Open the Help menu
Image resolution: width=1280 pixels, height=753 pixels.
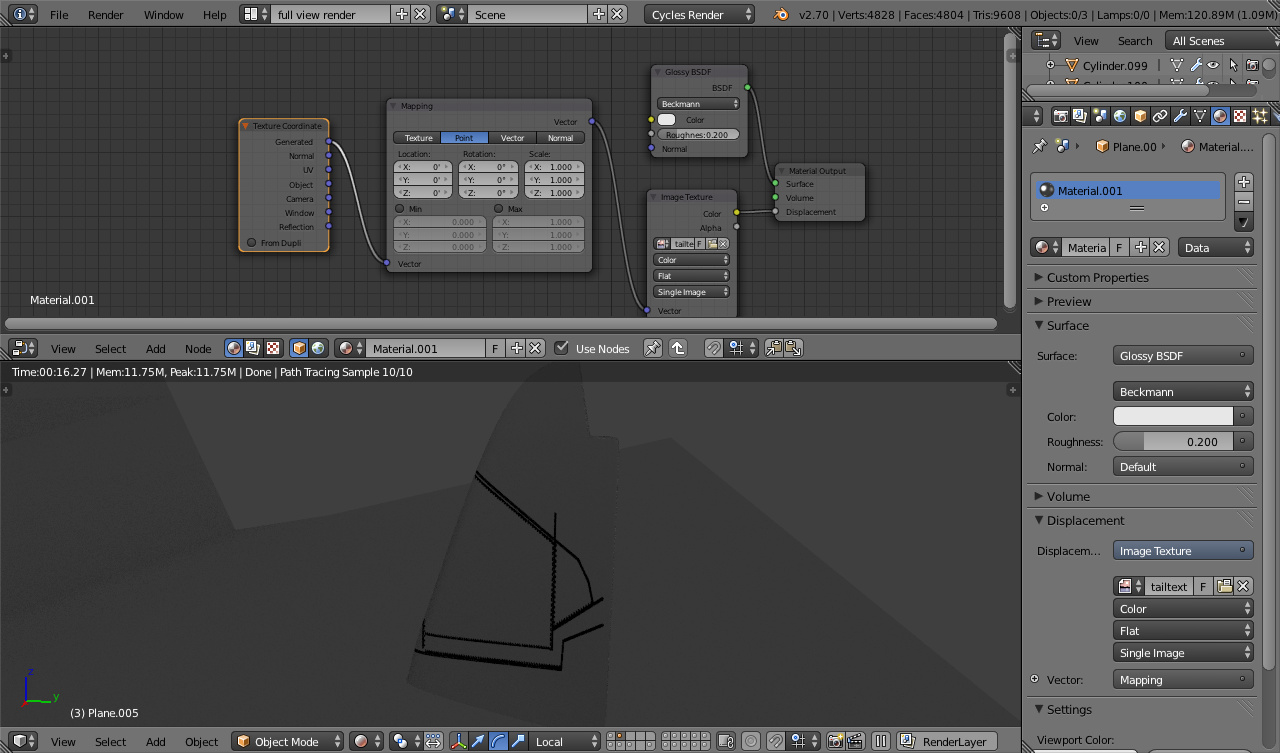215,14
